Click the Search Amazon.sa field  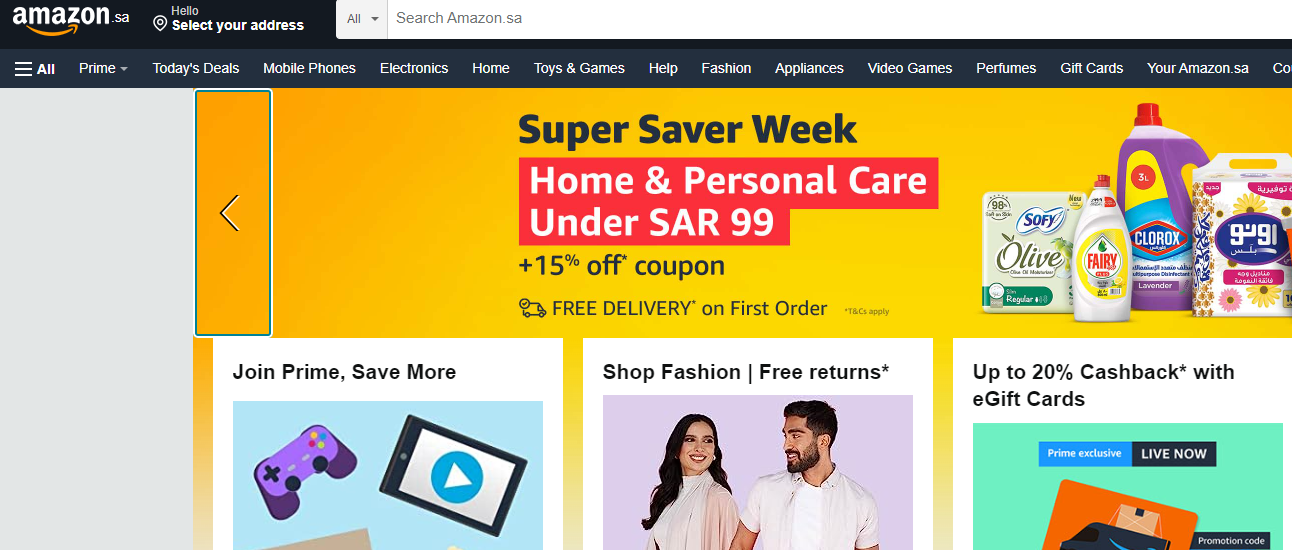[840, 19]
